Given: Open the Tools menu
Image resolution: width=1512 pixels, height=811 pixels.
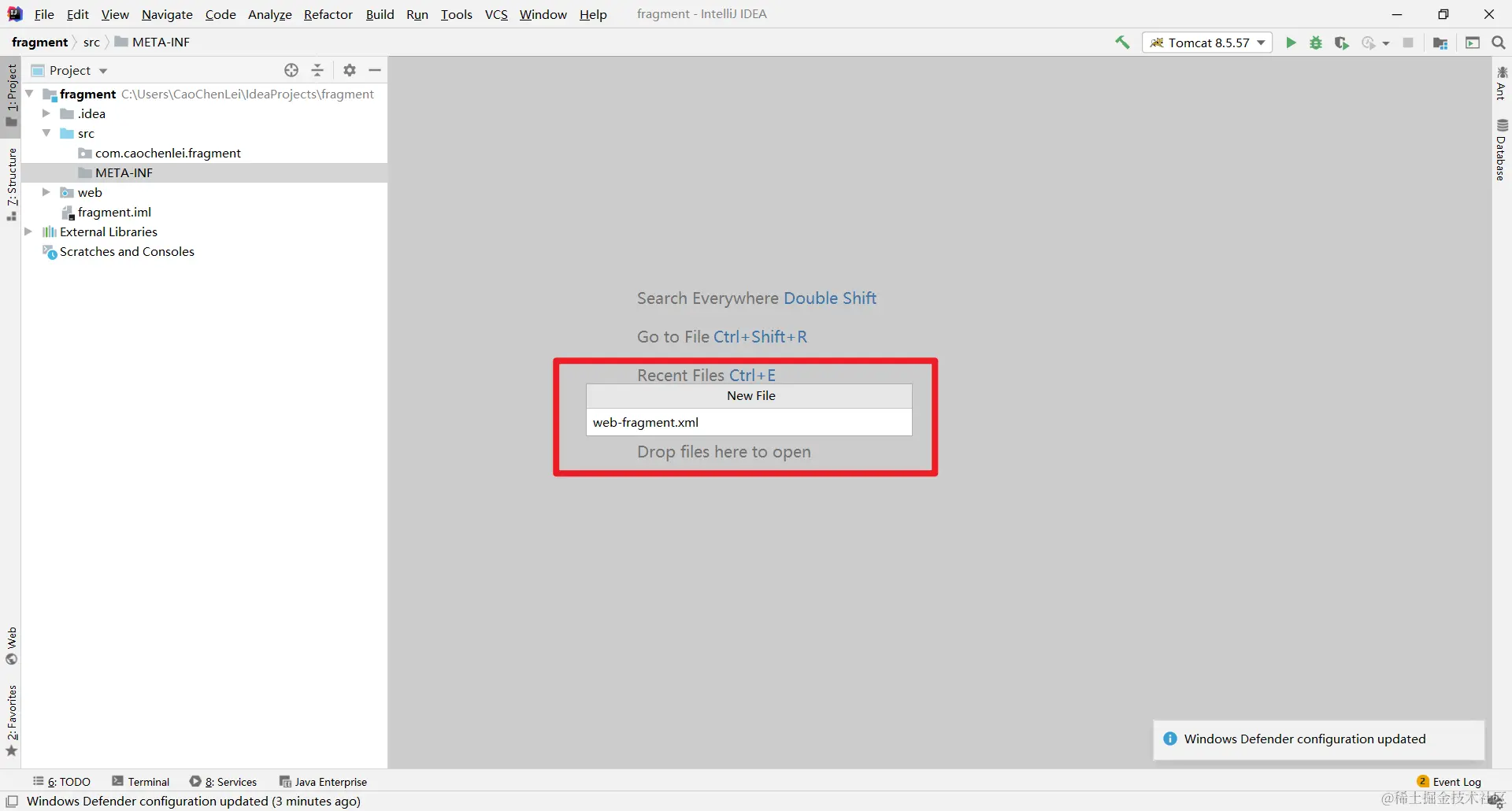Looking at the screenshot, I should click(457, 14).
